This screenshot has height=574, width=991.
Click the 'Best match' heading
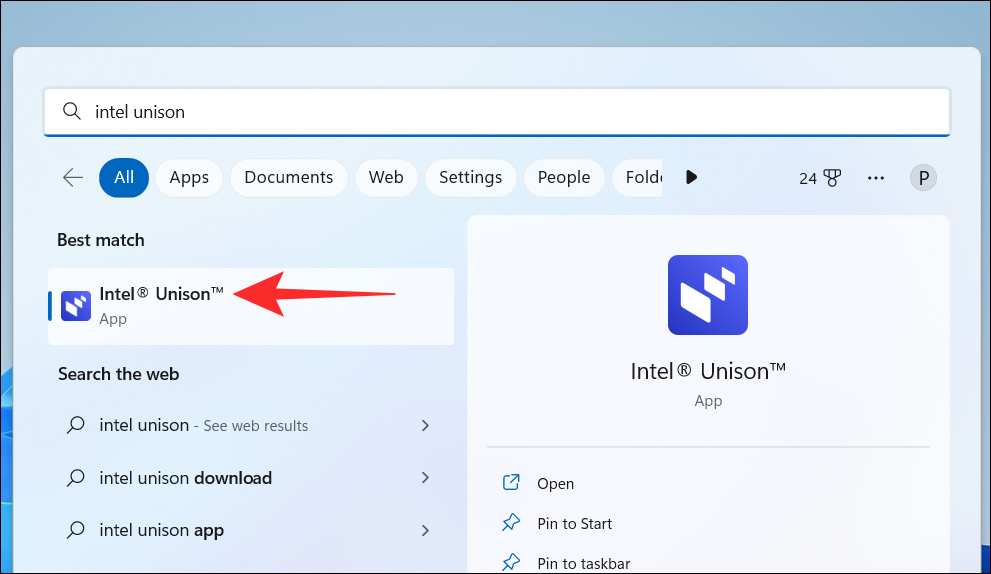pyautogui.click(x=100, y=240)
